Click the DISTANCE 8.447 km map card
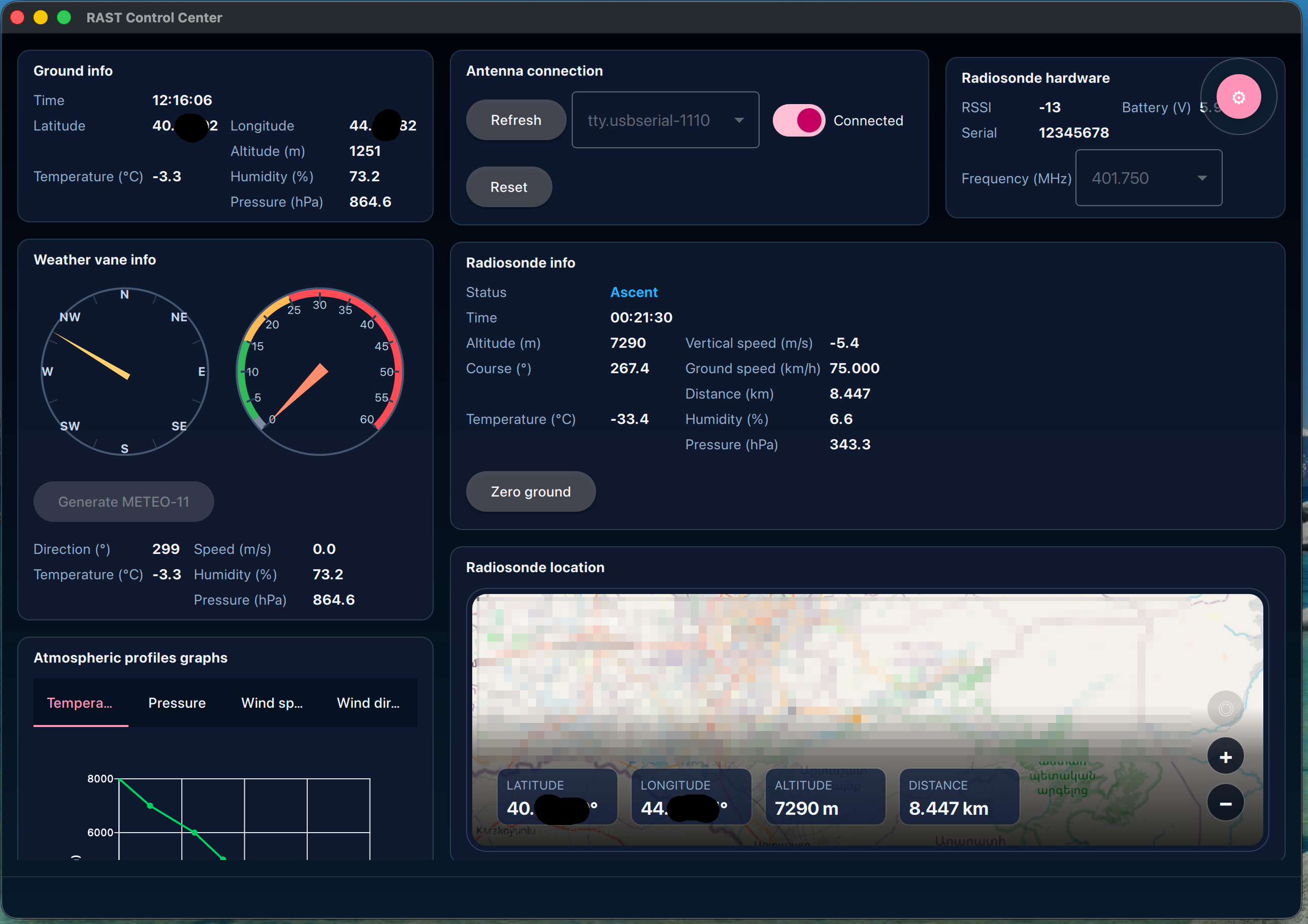Screen dimensions: 1308x924 tap(959, 797)
